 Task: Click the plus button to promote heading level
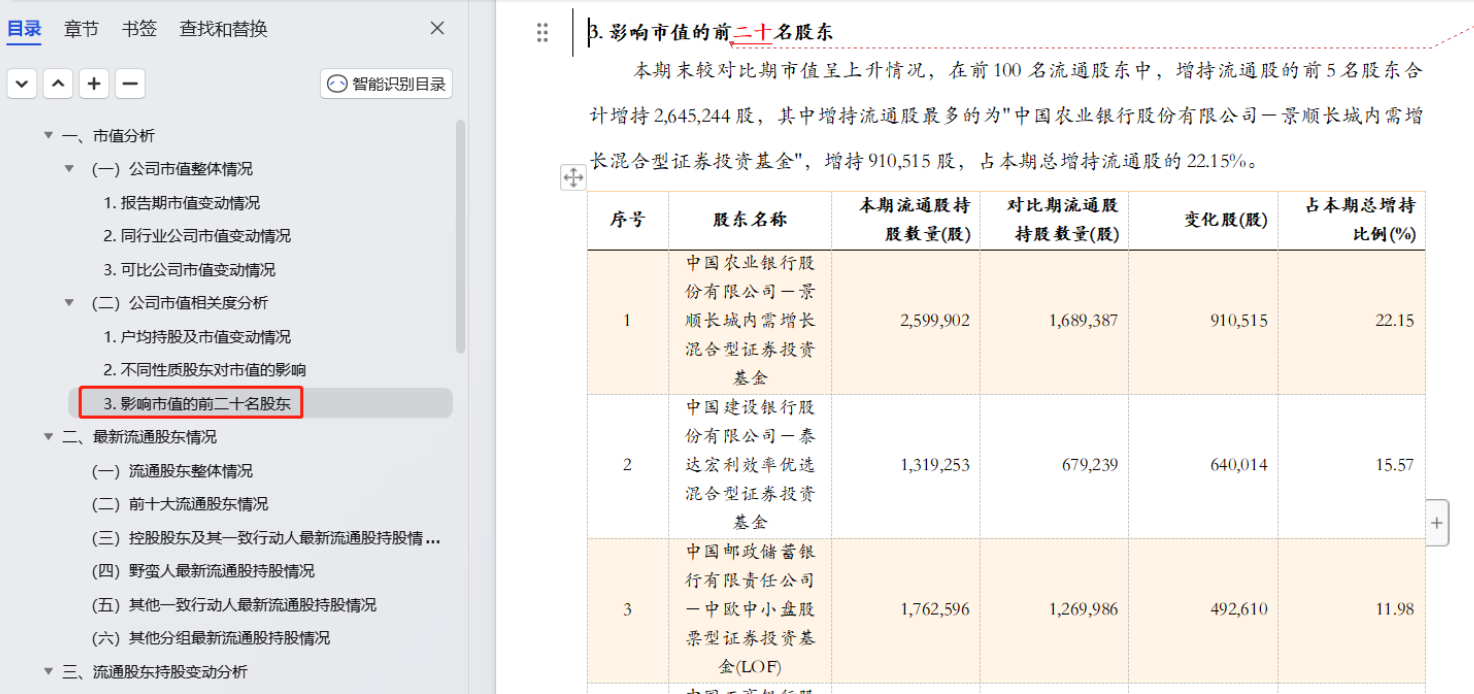[94, 83]
